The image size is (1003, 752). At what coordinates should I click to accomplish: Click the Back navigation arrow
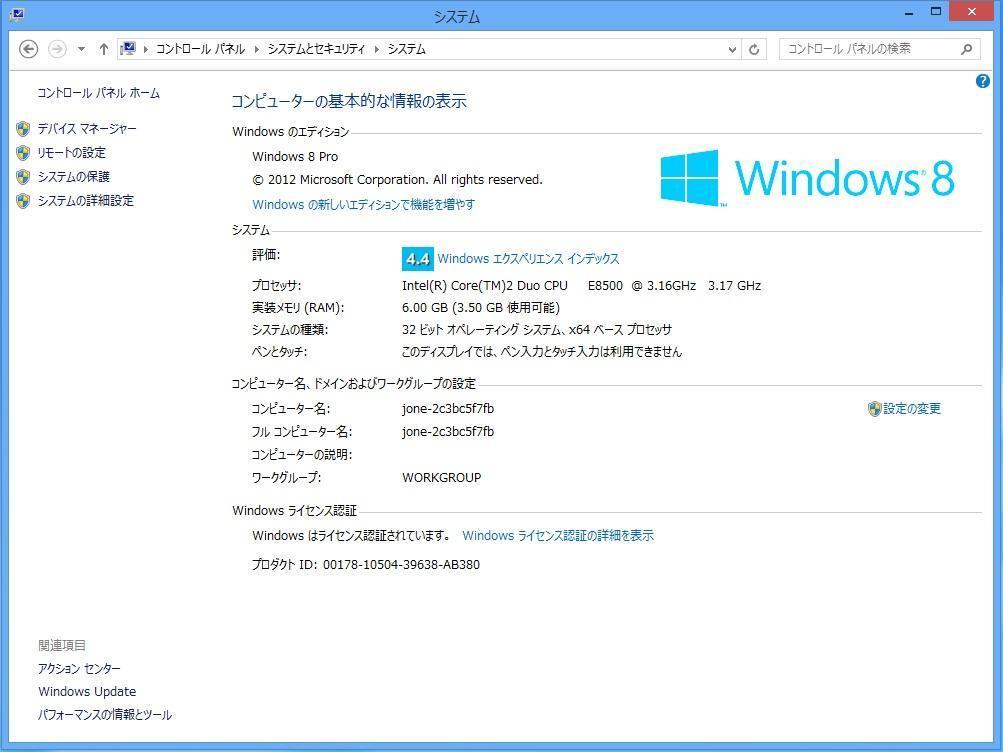pyautogui.click(x=28, y=49)
